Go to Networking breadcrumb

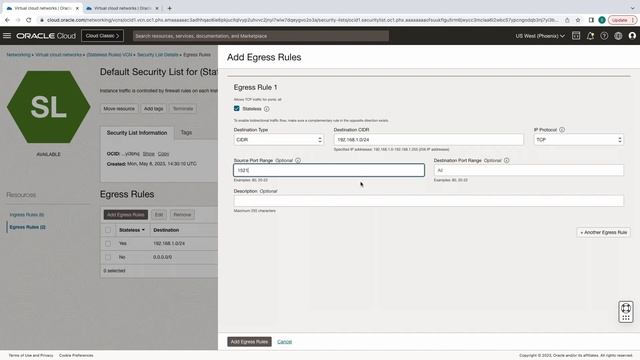[18, 55]
